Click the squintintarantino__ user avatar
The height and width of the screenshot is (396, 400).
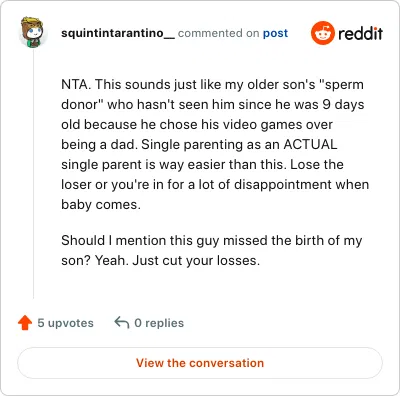click(x=33, y=33)
